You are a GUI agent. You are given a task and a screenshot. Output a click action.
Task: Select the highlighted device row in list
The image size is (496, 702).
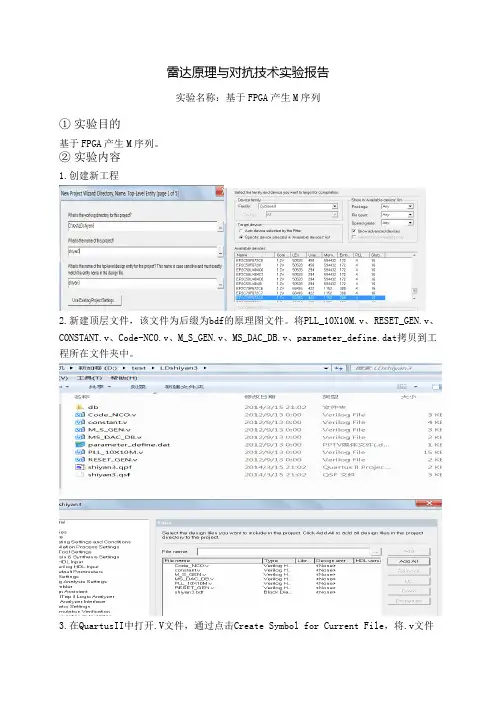pyautogui.click(x=310, y=298)
